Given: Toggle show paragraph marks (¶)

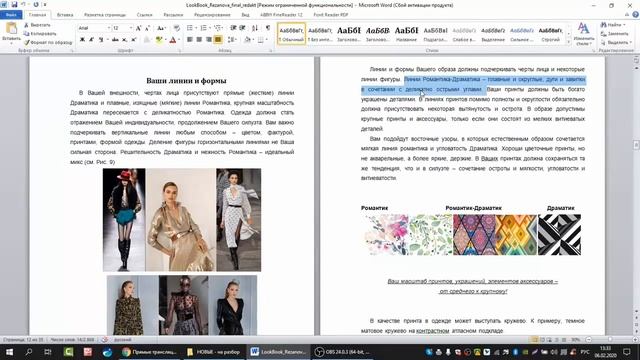Looking at the screenshot, I should coord(268,28).
